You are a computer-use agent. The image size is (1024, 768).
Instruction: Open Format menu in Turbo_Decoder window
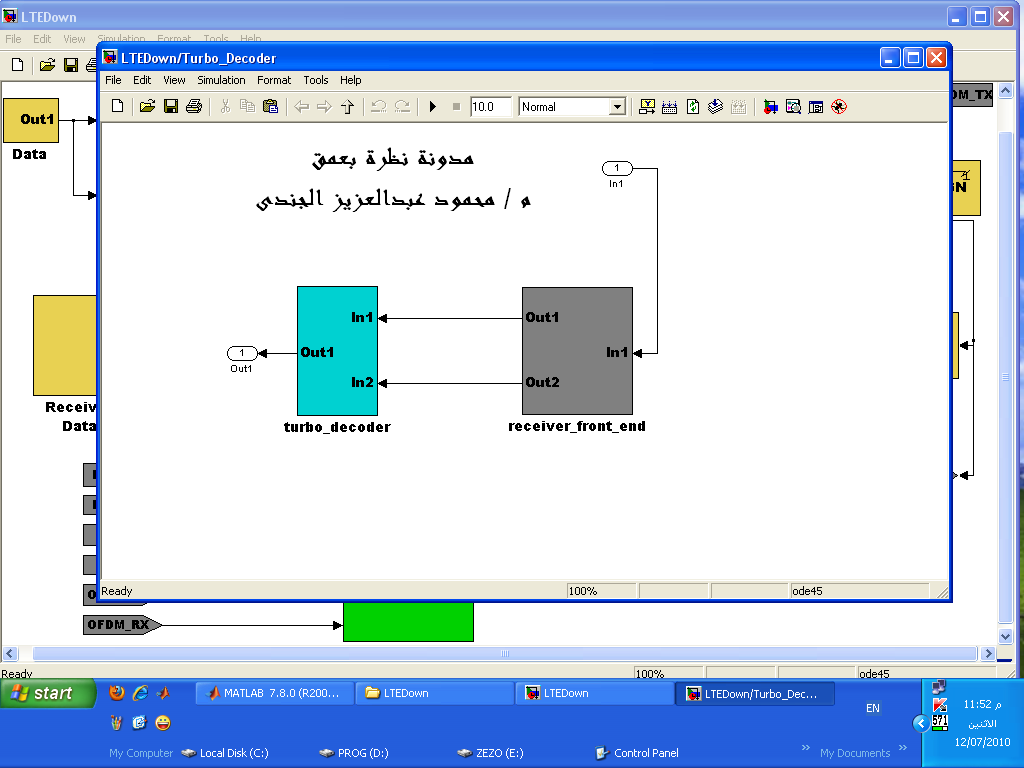[x=274, y=80]
